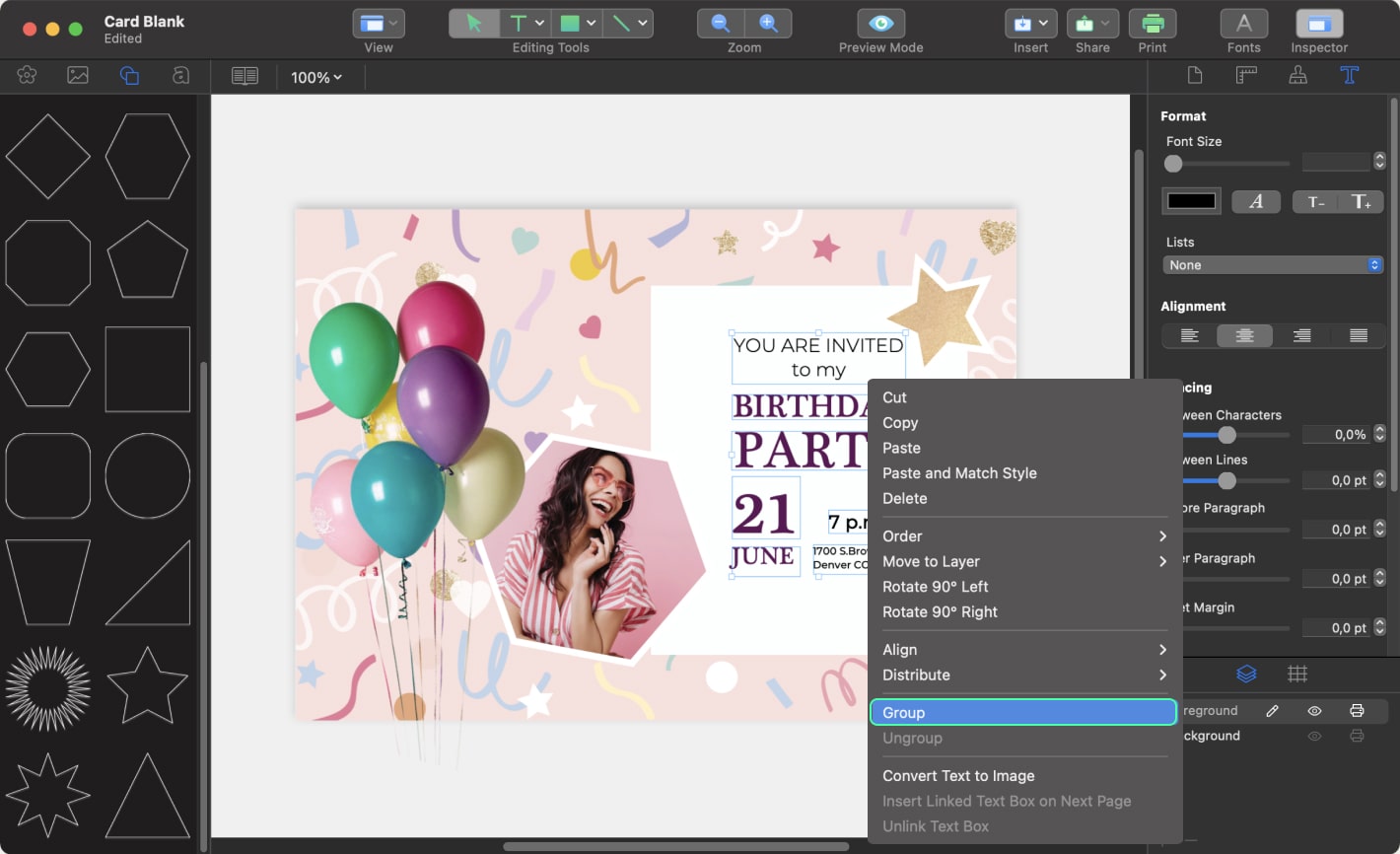This screenshot has height=854, width=1400.
Task: Click the Zoom out magnifier
Action: tap(721, 24)
